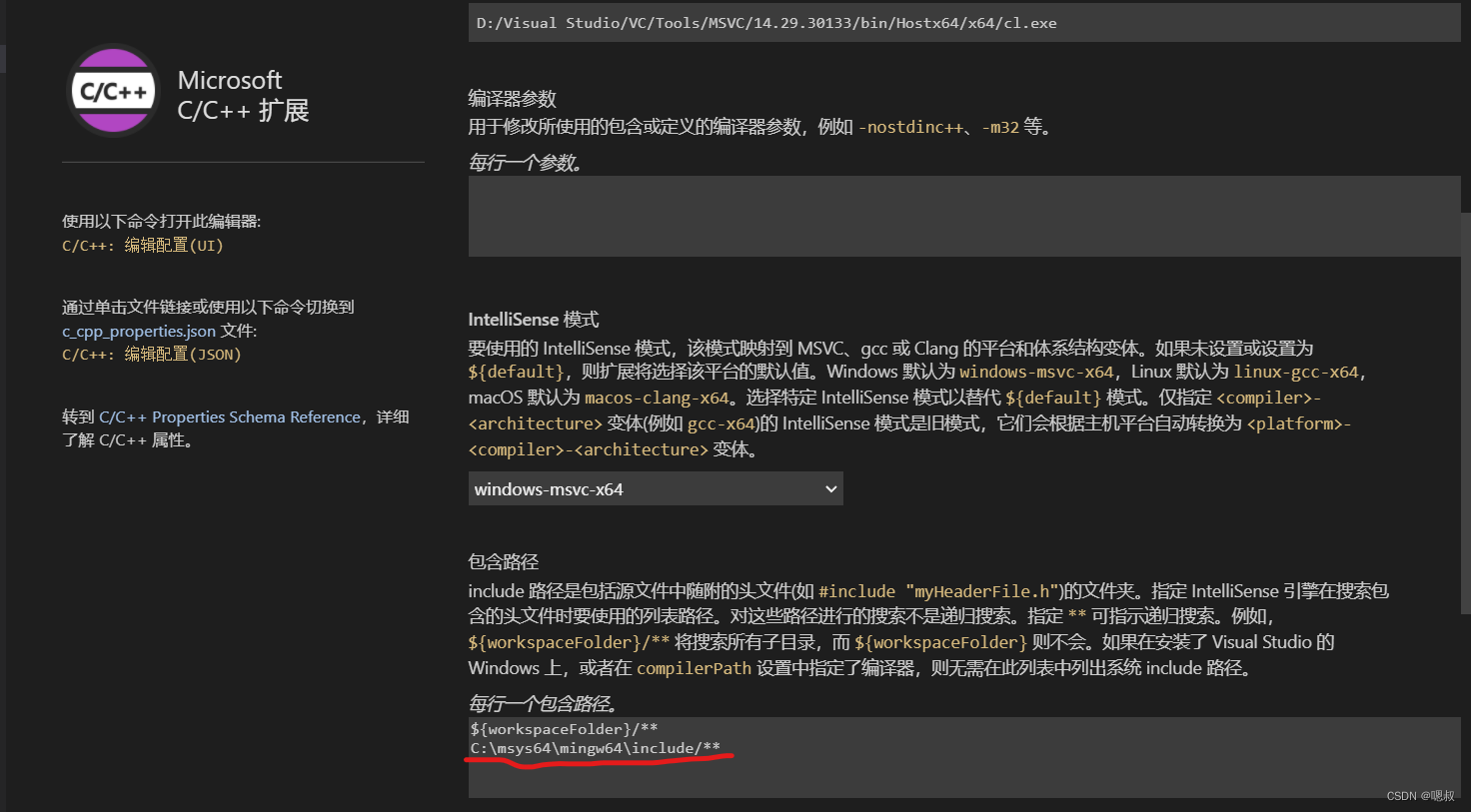Screen dimensions: 1471x812
Task: Click the 每行一个参数 hint label
Action: pos(526,162)
